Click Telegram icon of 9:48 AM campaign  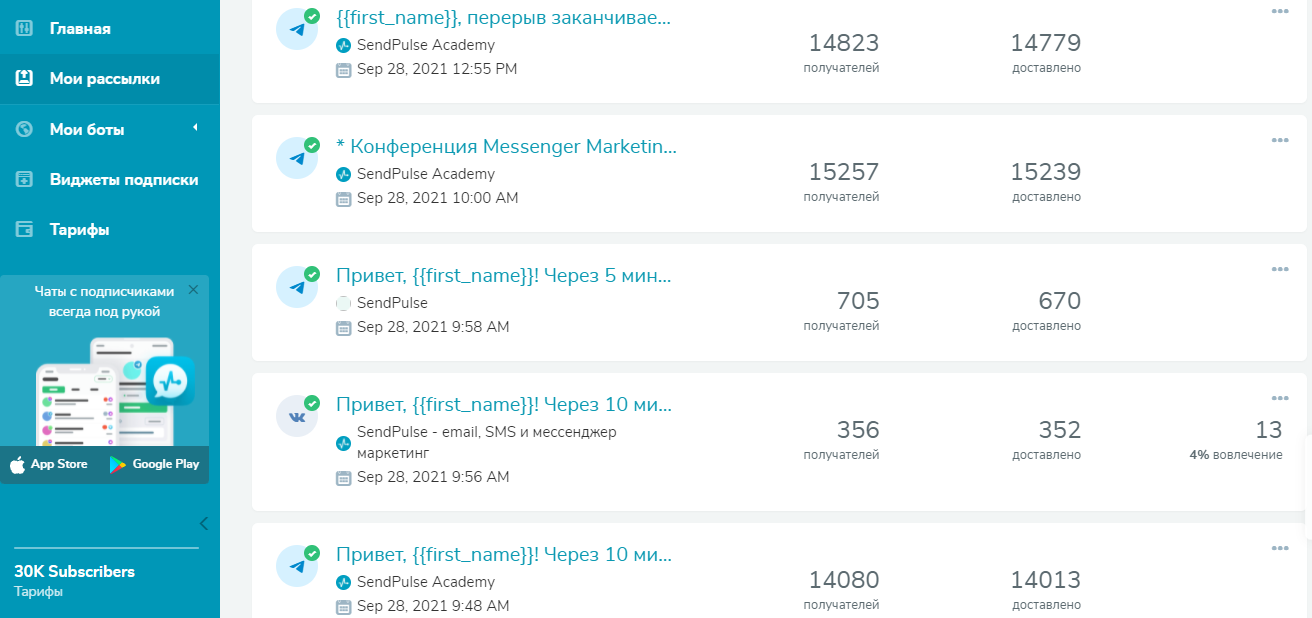tap(297, 566)
